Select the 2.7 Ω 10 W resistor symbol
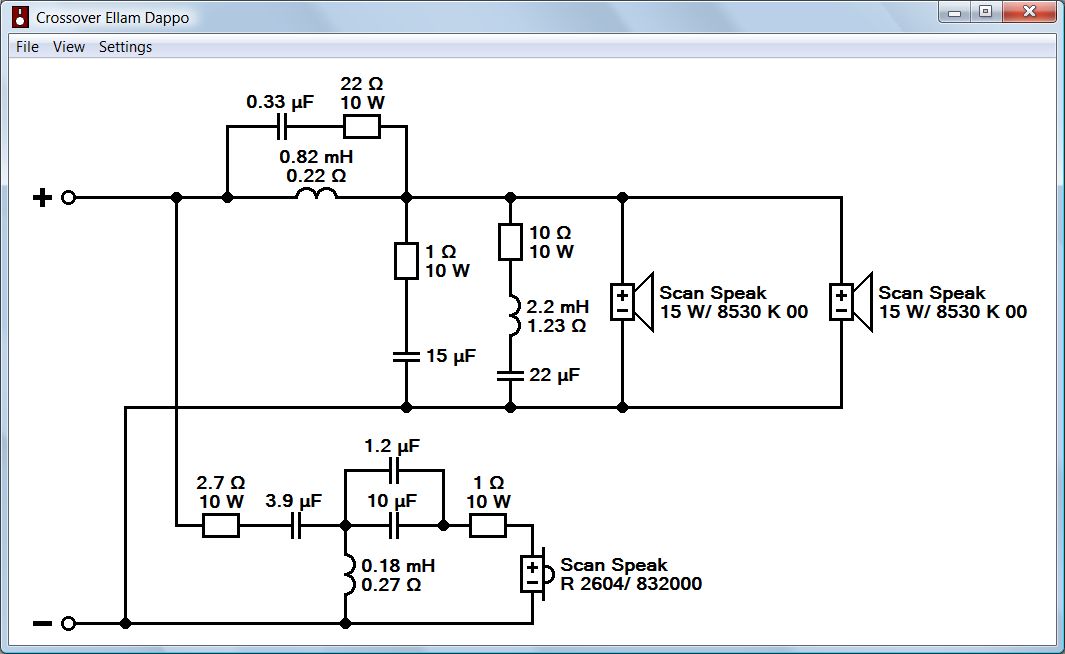 [221, 526]
